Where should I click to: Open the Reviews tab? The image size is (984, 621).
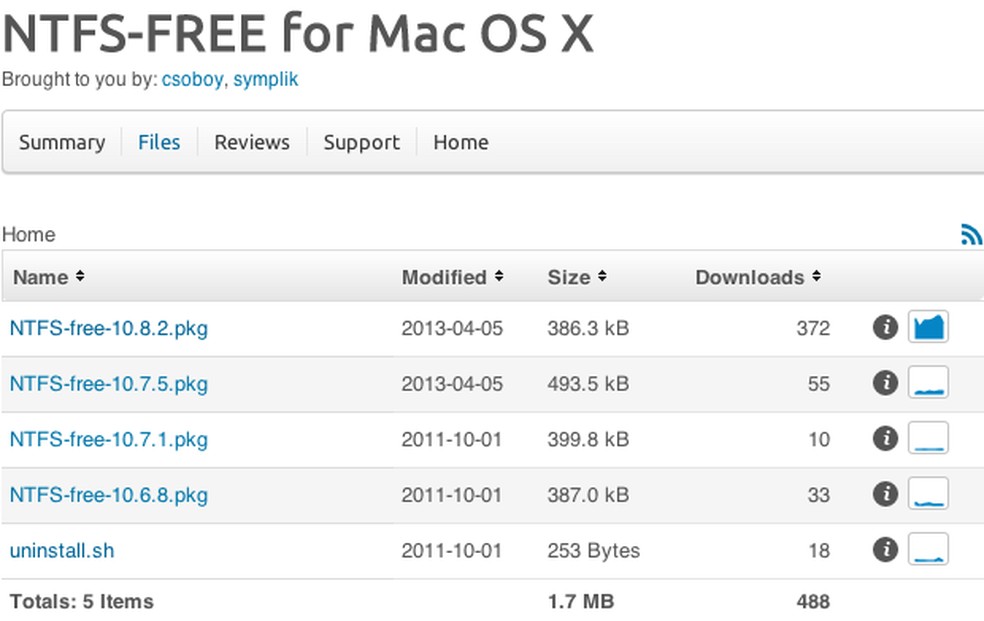pos(251,142)
